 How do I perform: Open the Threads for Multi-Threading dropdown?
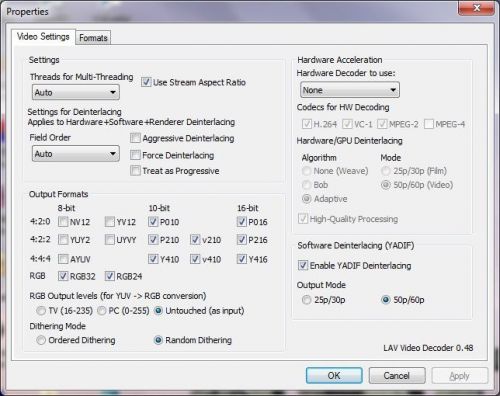click(x=76, y=92)
